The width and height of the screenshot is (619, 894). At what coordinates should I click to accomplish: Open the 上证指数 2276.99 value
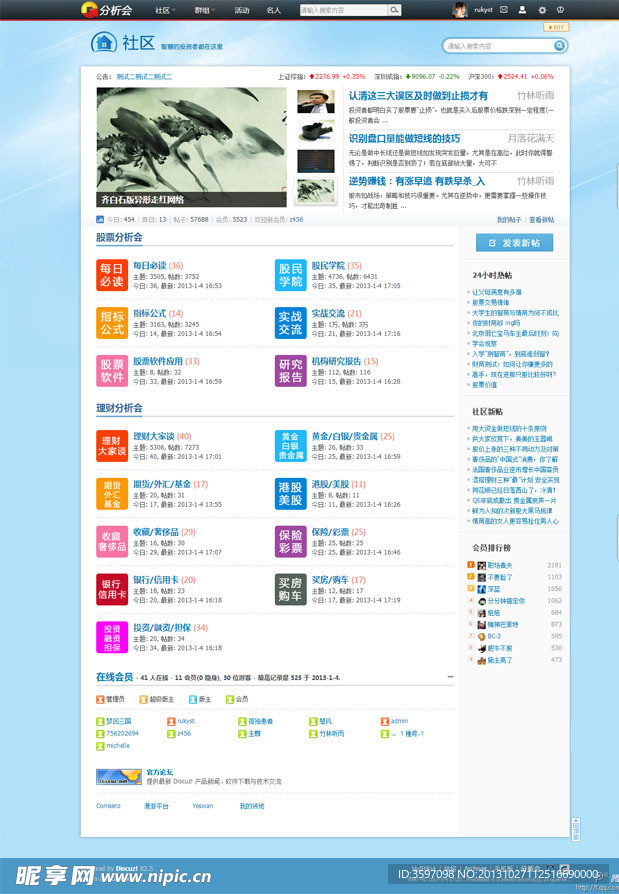[327, 76]
